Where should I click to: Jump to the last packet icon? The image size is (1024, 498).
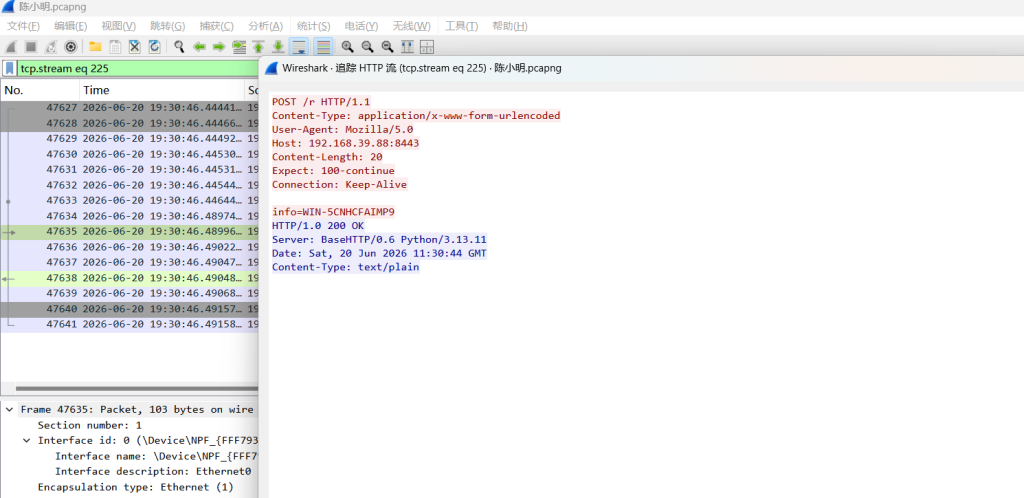(278, 47)
